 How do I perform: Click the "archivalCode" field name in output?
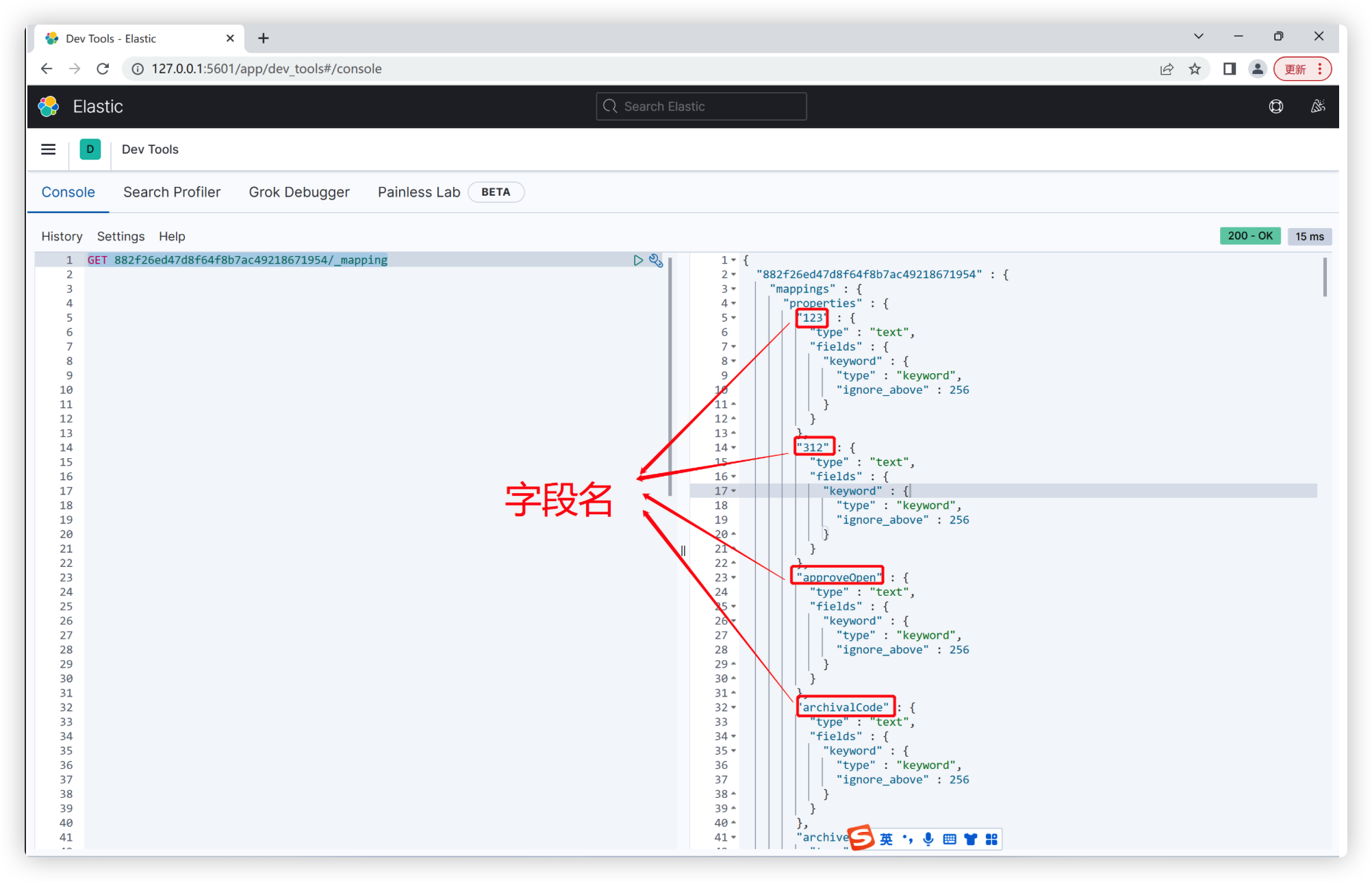coord(843,707)
